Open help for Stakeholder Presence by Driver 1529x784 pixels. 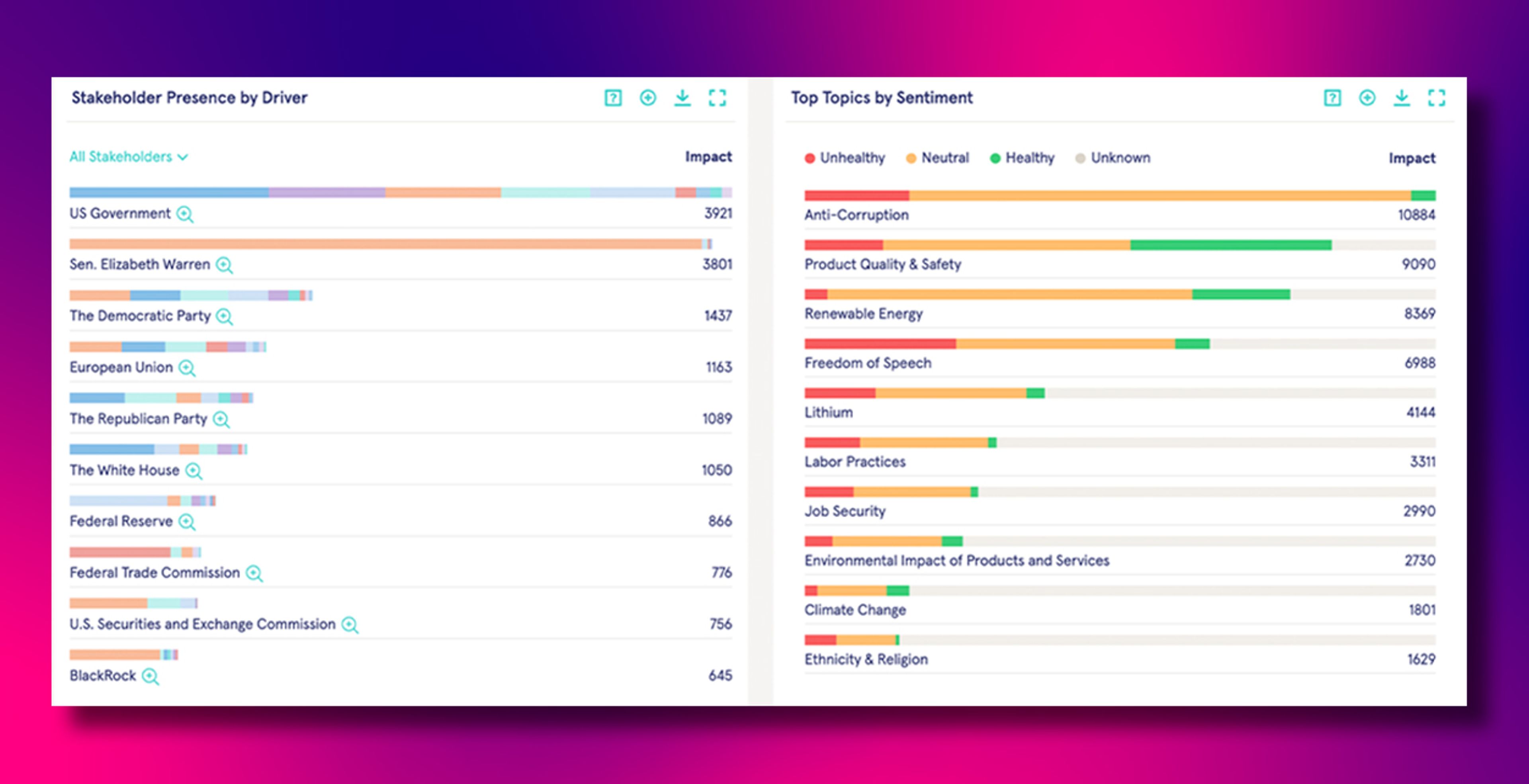coord(613,98)
